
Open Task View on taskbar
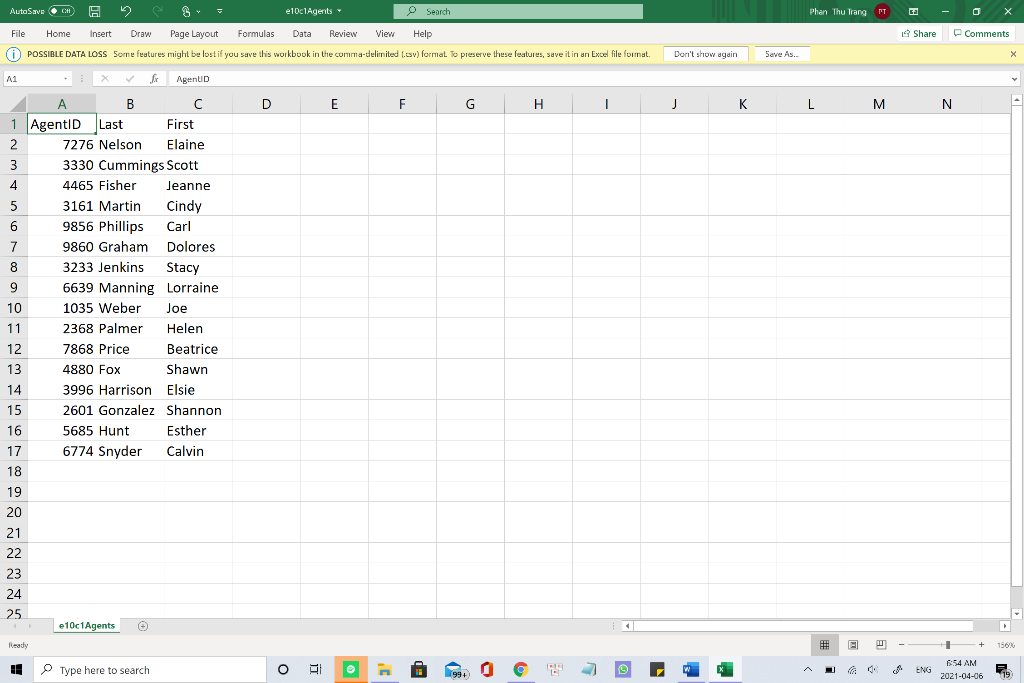coord(315,670)
